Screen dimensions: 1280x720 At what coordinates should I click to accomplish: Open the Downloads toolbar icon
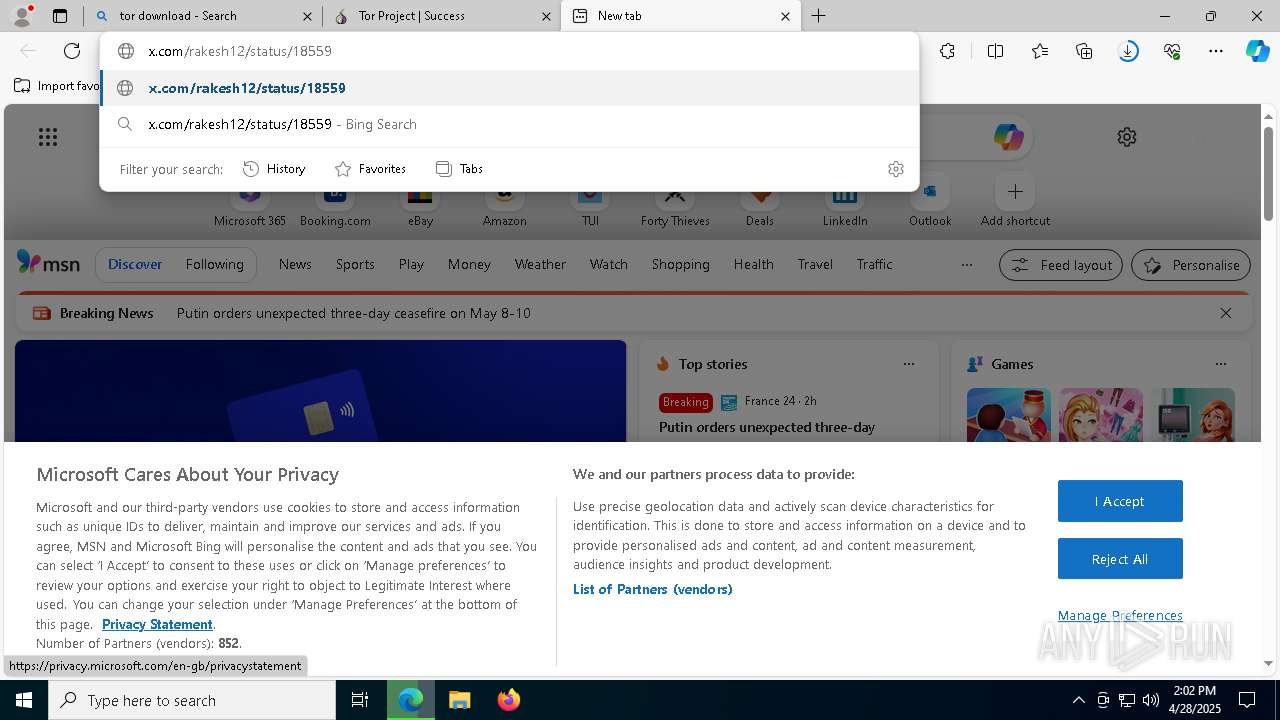click(1128, 51)
